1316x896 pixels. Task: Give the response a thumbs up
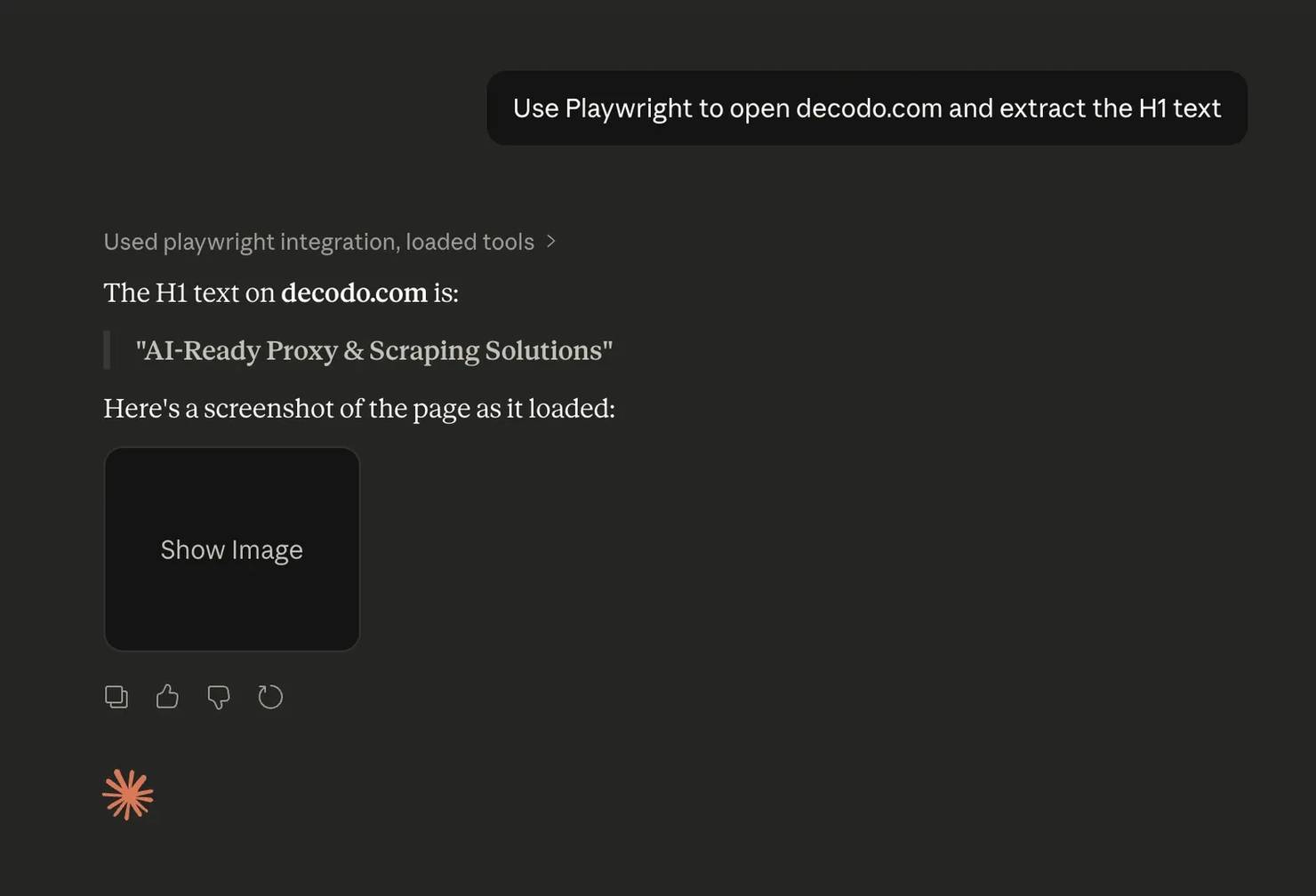point(167,697)
